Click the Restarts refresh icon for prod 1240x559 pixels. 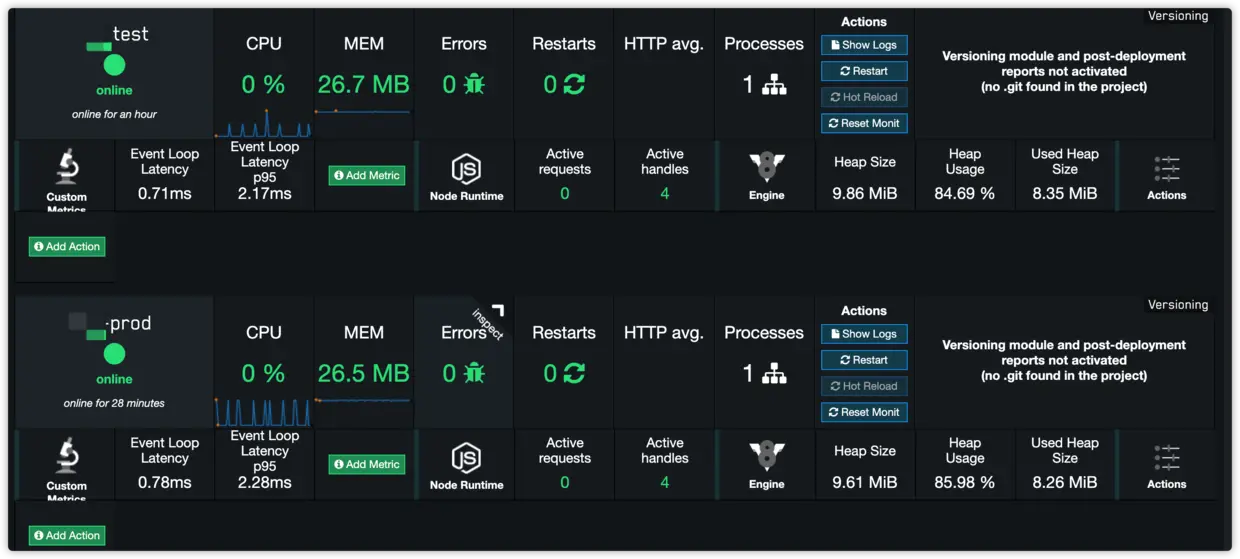coord(574,374)
